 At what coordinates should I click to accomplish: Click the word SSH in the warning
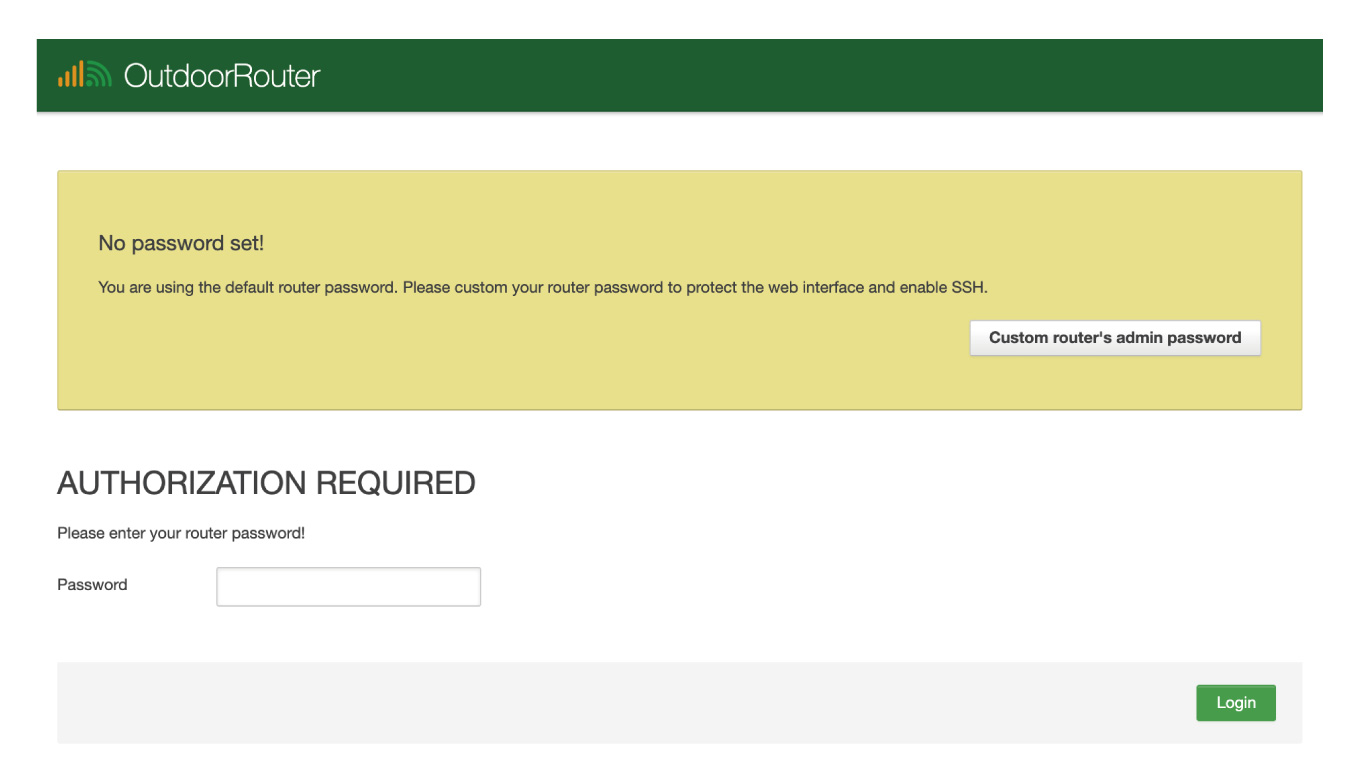click(x=968, y=288)
